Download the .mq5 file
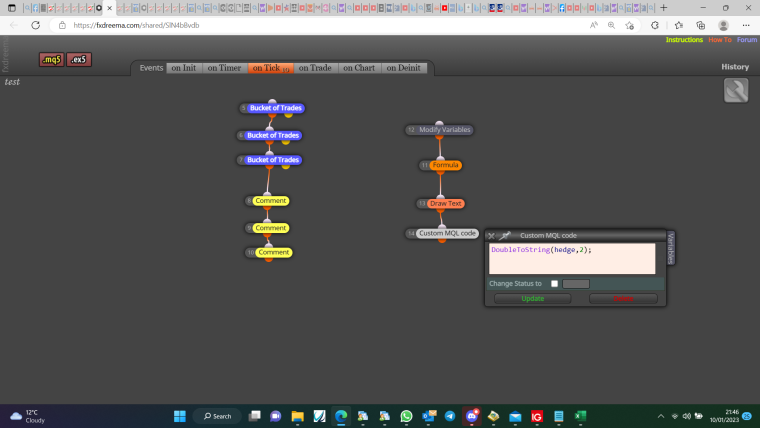760x428 pixels. [51, 60]
